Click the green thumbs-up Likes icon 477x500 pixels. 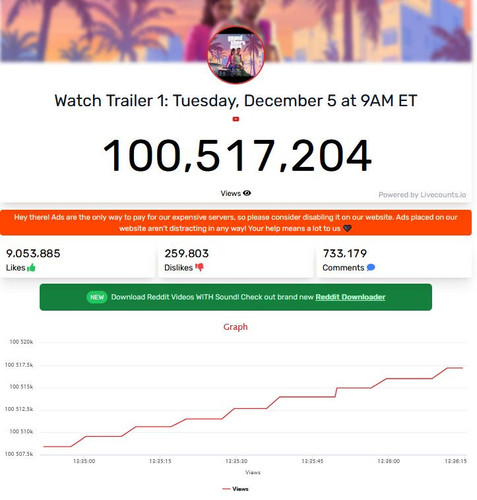[x=31, y=267]
